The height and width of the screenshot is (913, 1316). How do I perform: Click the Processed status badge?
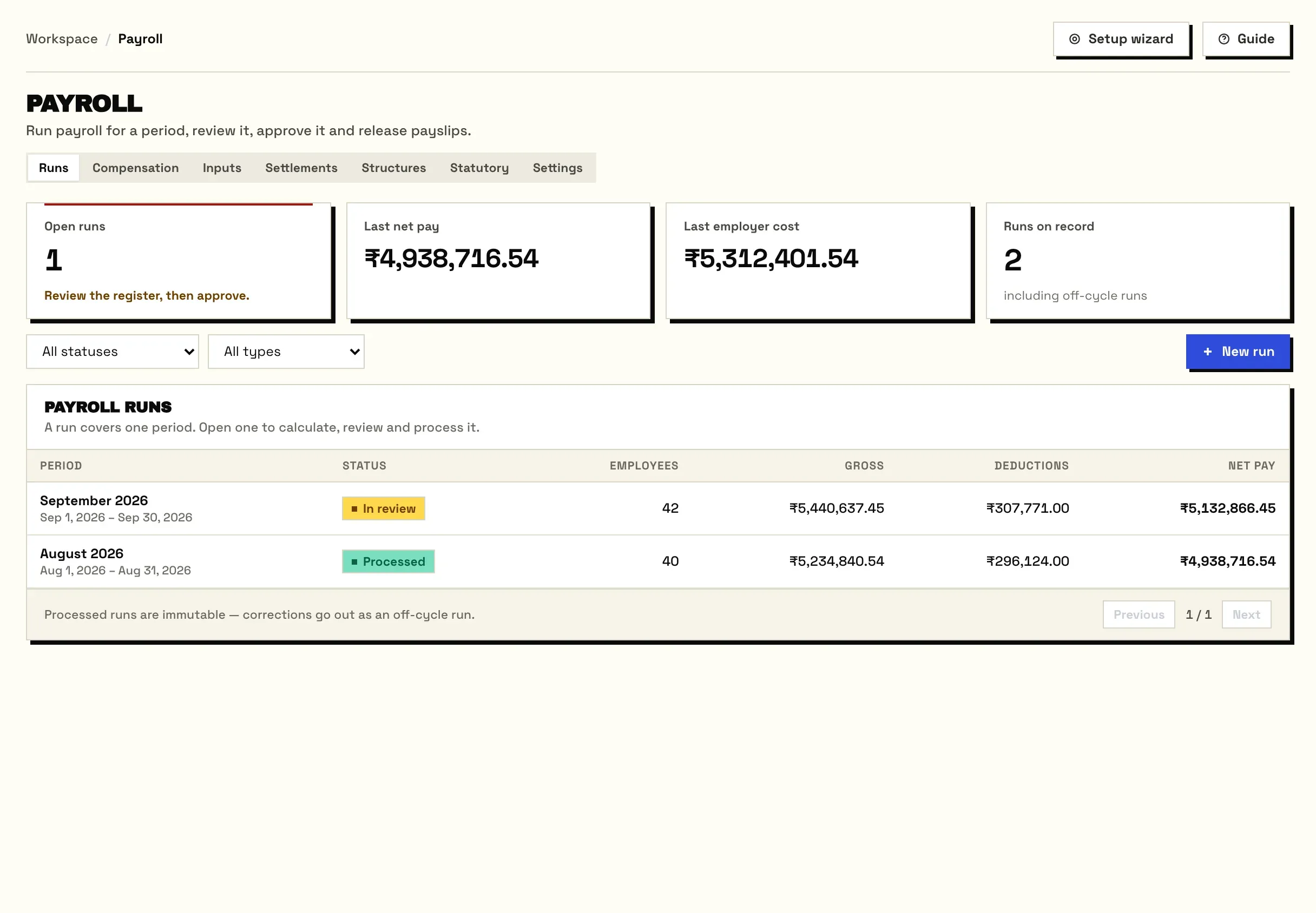click(x=389, y=563)
